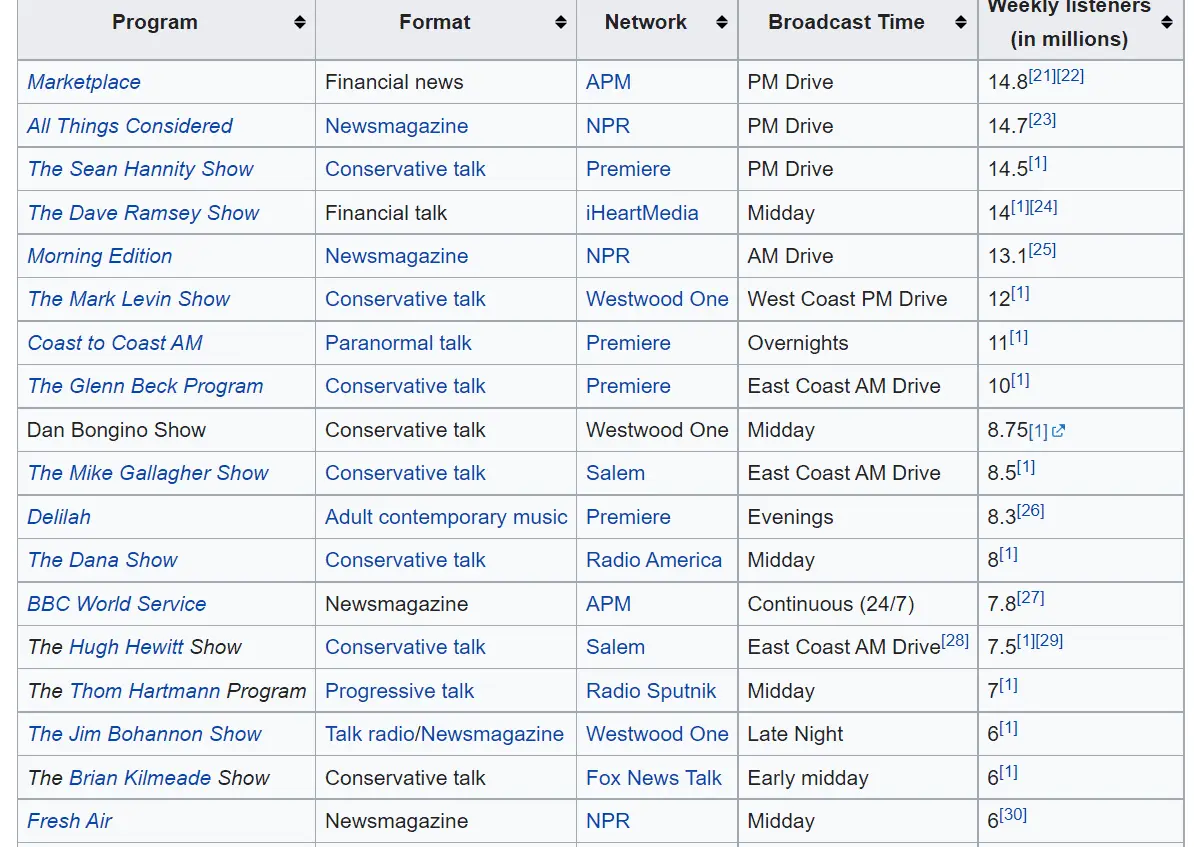Viewport: 1194px width, 847px height.
Task: Click the Network column sort arrows
Action: tap(721, 22)
